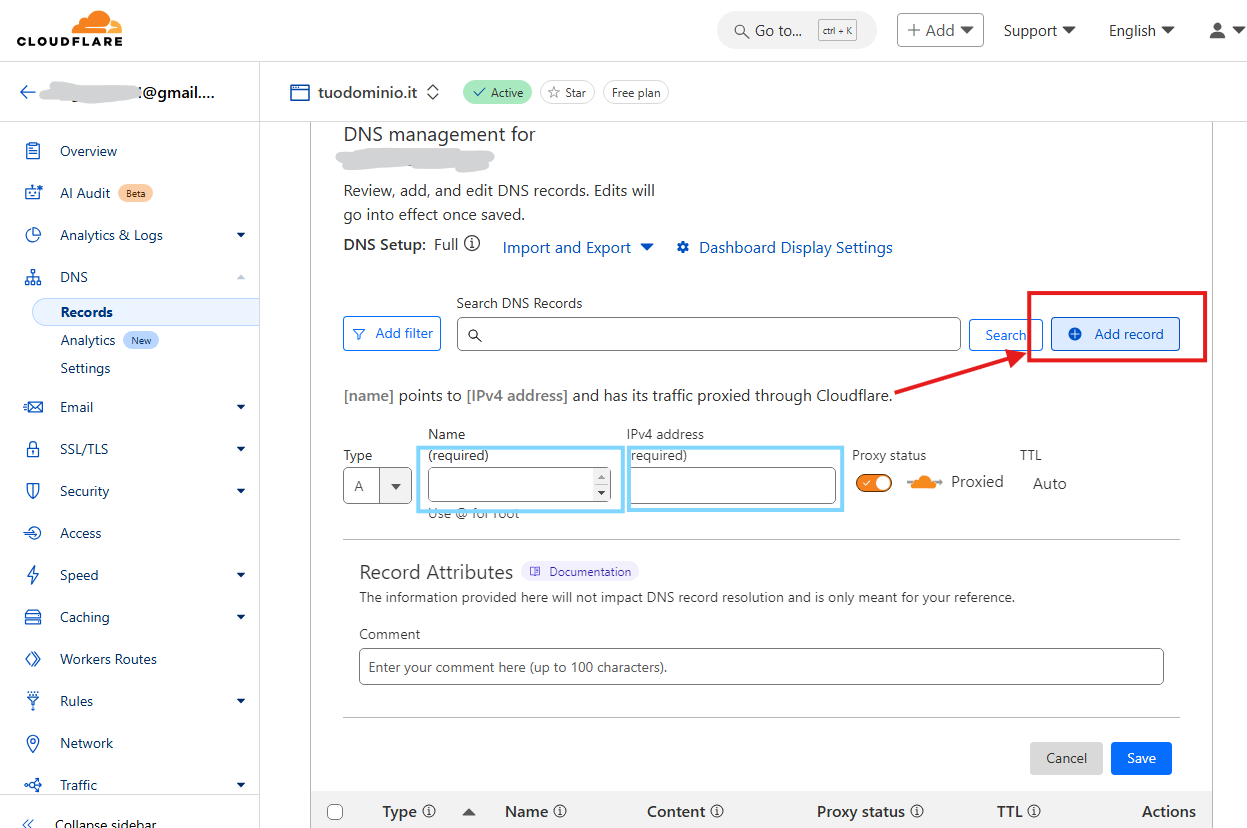Viewport: 1247px width, 828px height.
Task: Click the Email envelope icon
Action: point(33,407)
